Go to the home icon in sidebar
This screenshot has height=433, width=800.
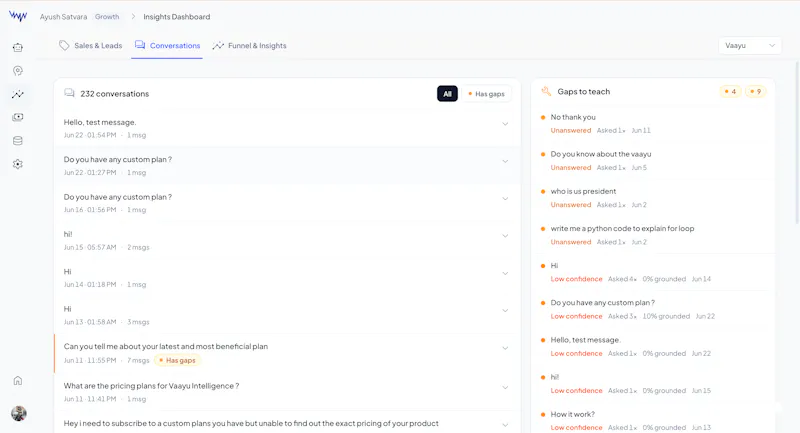click(x=18, y=380)
